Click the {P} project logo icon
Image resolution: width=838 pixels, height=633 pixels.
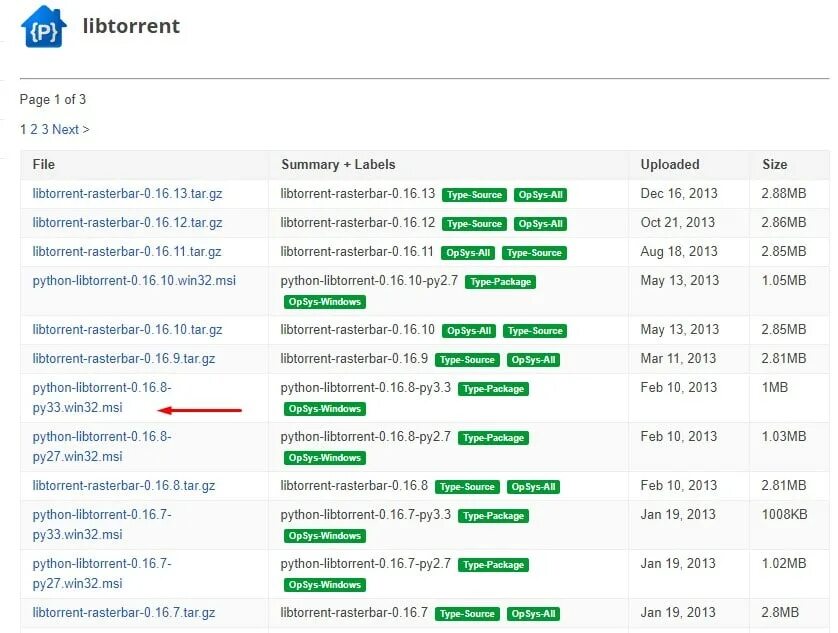pyautogui.click(x=42, y=25)
